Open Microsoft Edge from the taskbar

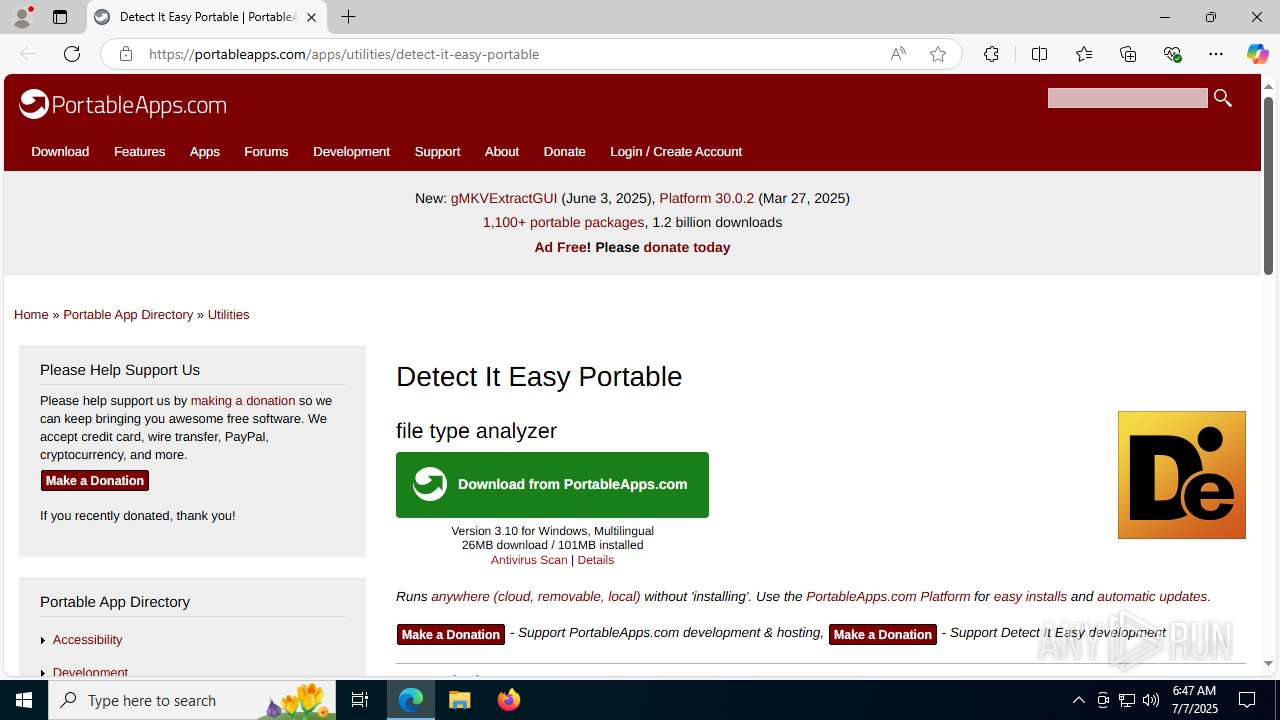(411, 700)
